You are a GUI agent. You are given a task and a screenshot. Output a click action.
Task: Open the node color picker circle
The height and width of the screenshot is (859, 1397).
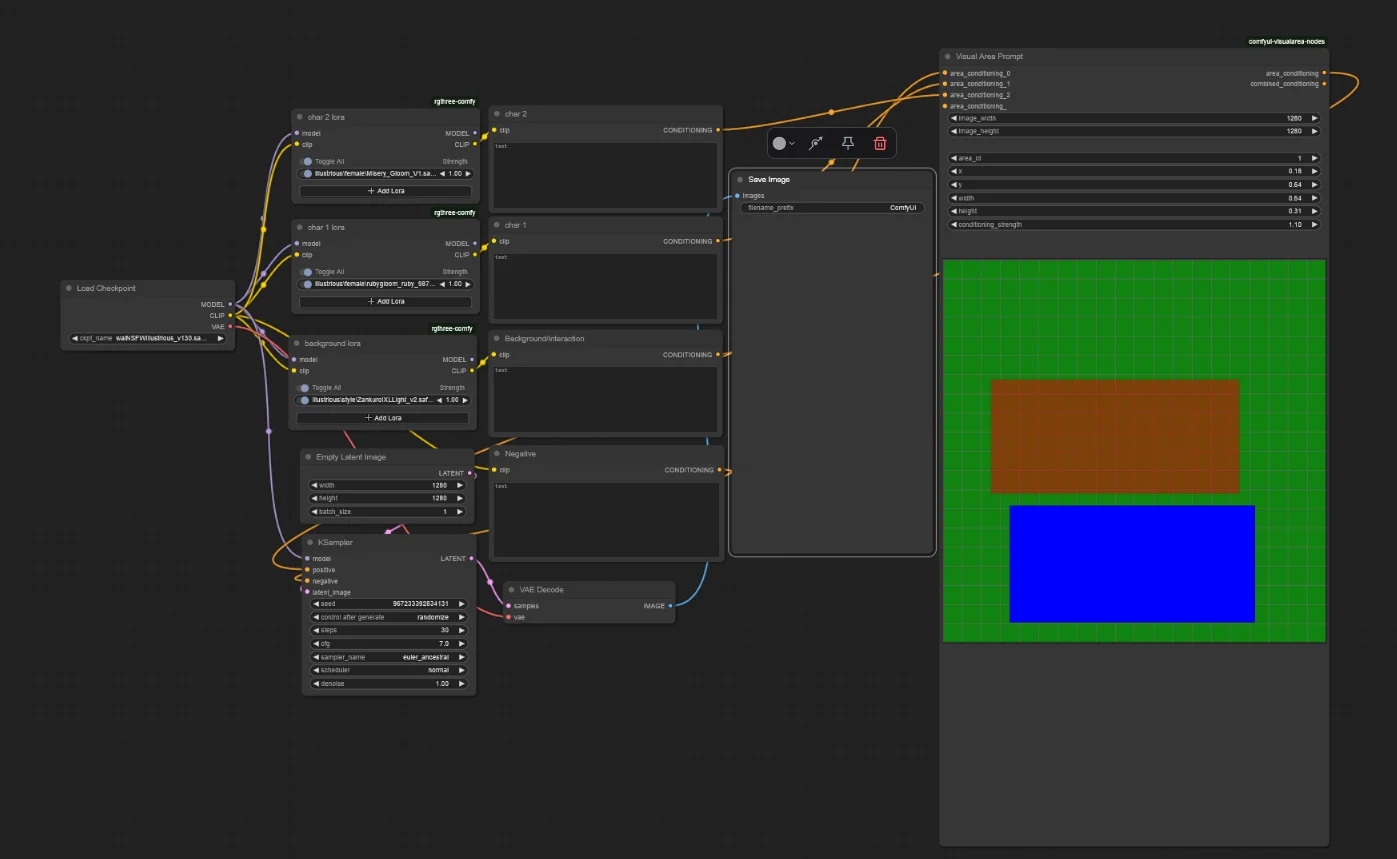pos(784,143)
